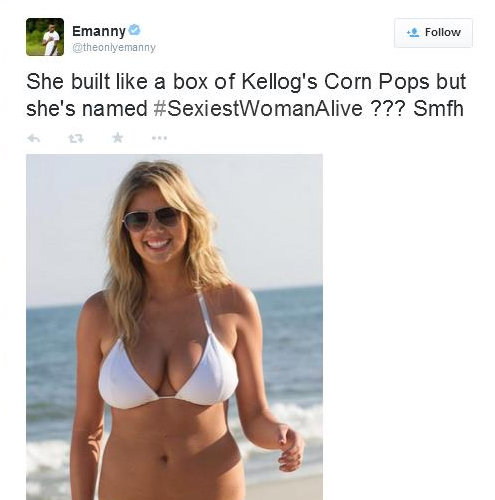Click the @theonlyemanny handle
This screenshot has width=495, height=500.
[114, 48]
